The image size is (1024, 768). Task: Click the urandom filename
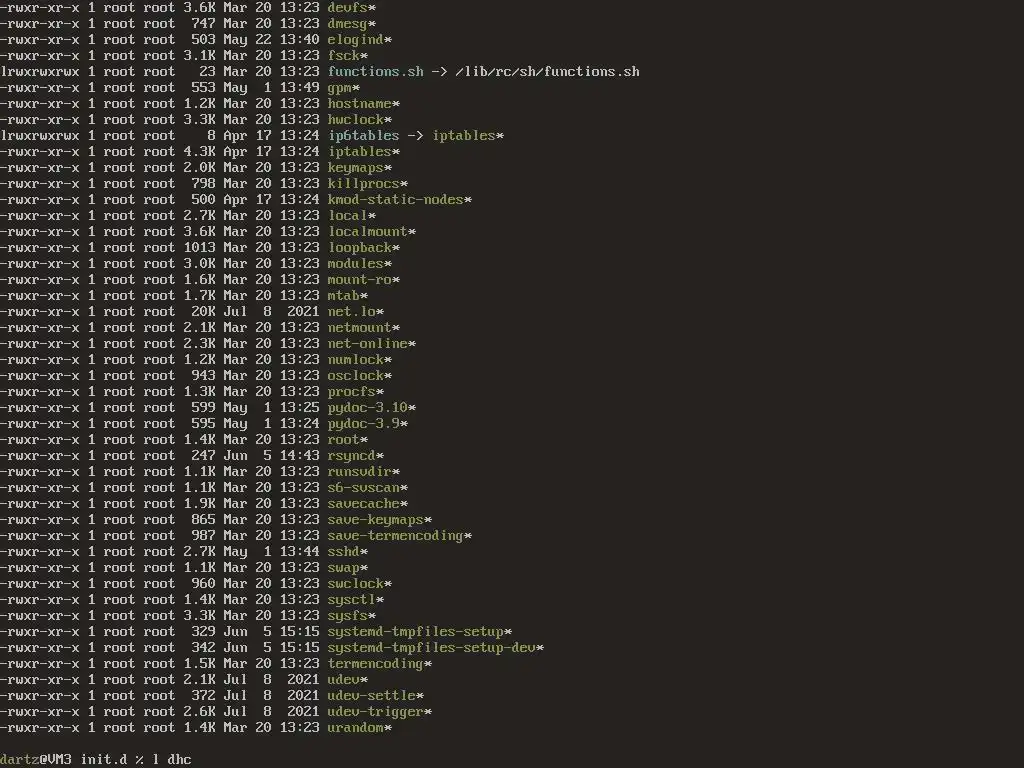click(355, 728)
